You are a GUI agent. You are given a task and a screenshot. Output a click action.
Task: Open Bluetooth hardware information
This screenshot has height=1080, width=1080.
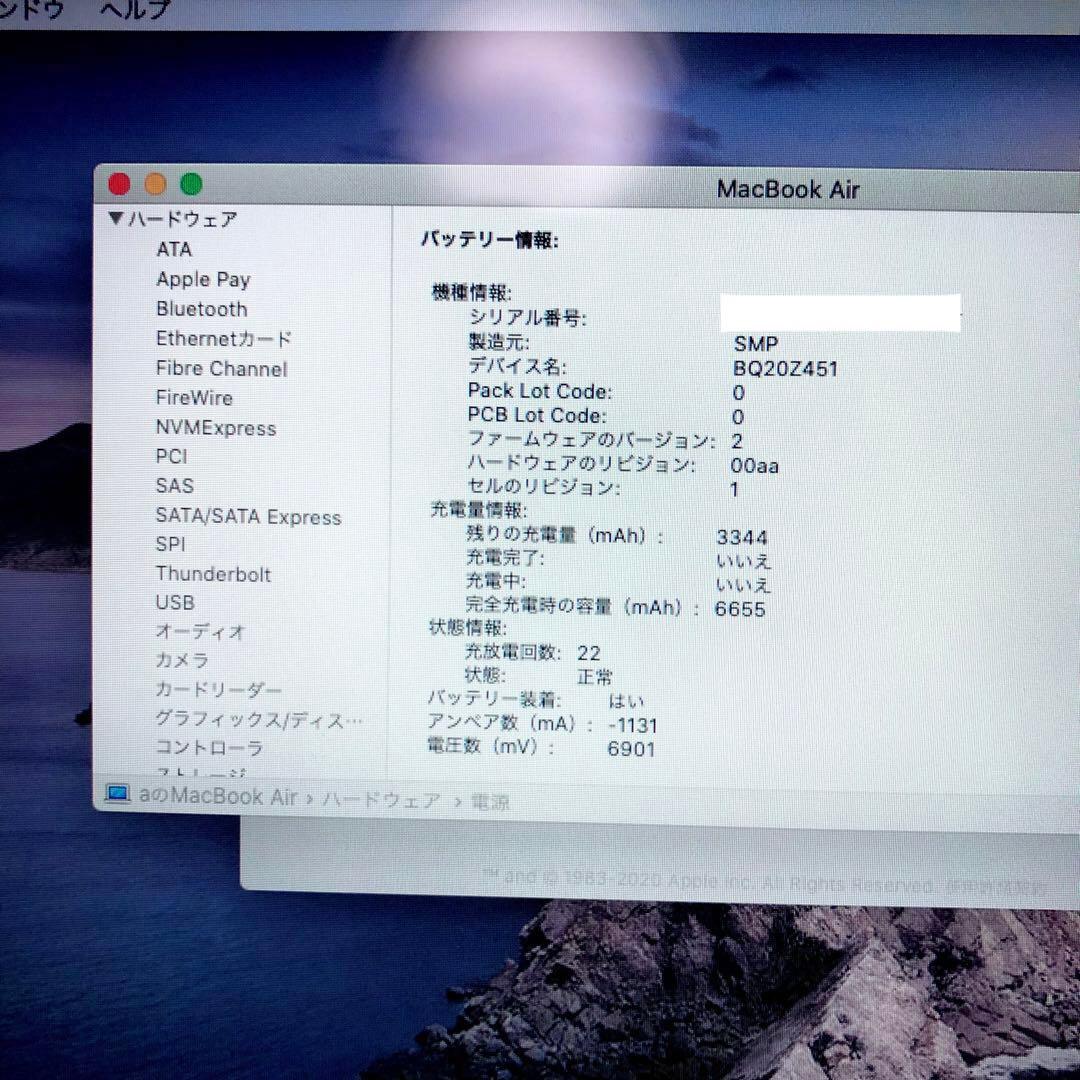pyautogui.click(x=201, y=309)
